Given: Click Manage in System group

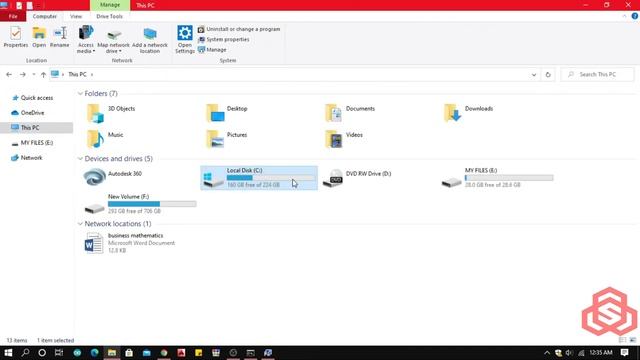Looking at the screenshot, I should [x=212, y=50].
